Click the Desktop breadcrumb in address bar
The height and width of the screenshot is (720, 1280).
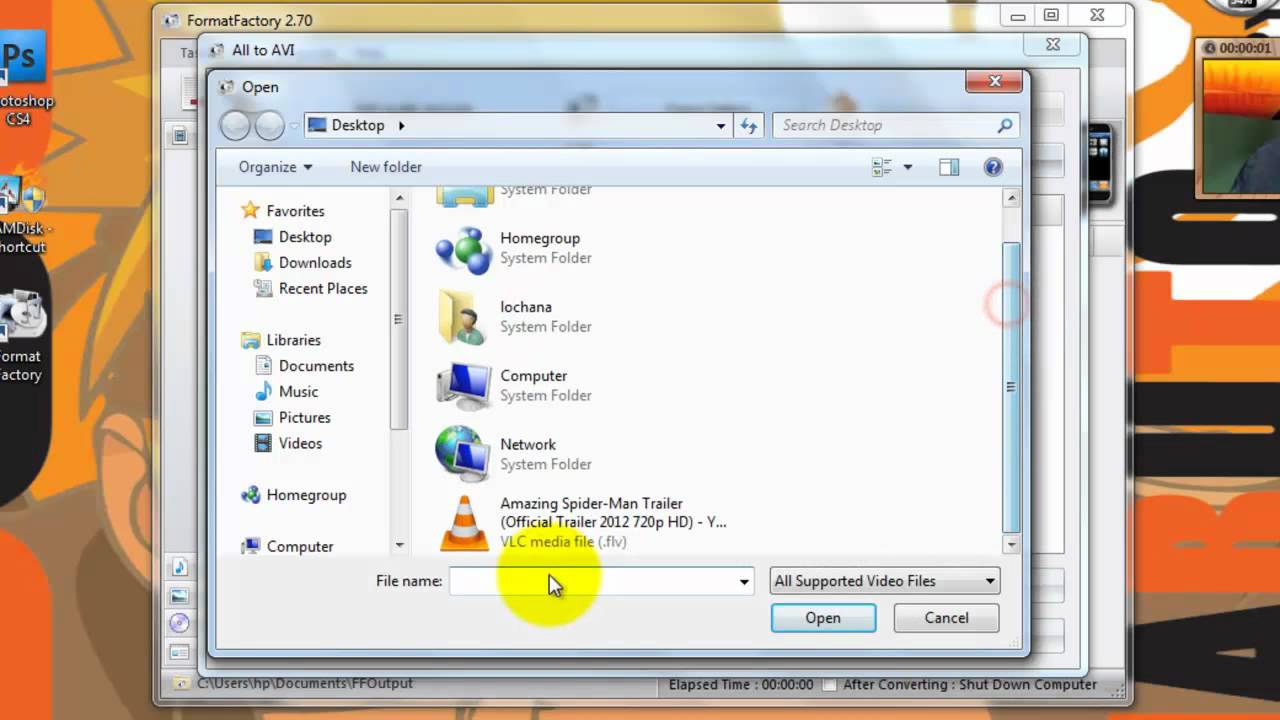[x=358, y=125]
